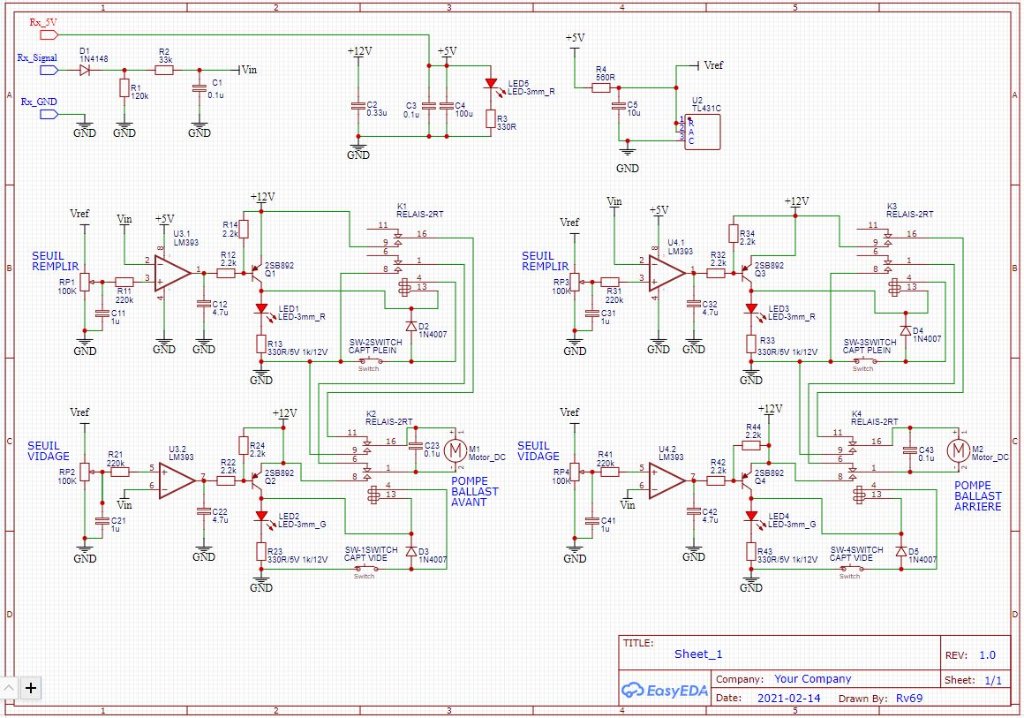Select the M1 Motor_DC symbol
Viewport: 1024px width, 718px height.
click(x=455, y=452)
